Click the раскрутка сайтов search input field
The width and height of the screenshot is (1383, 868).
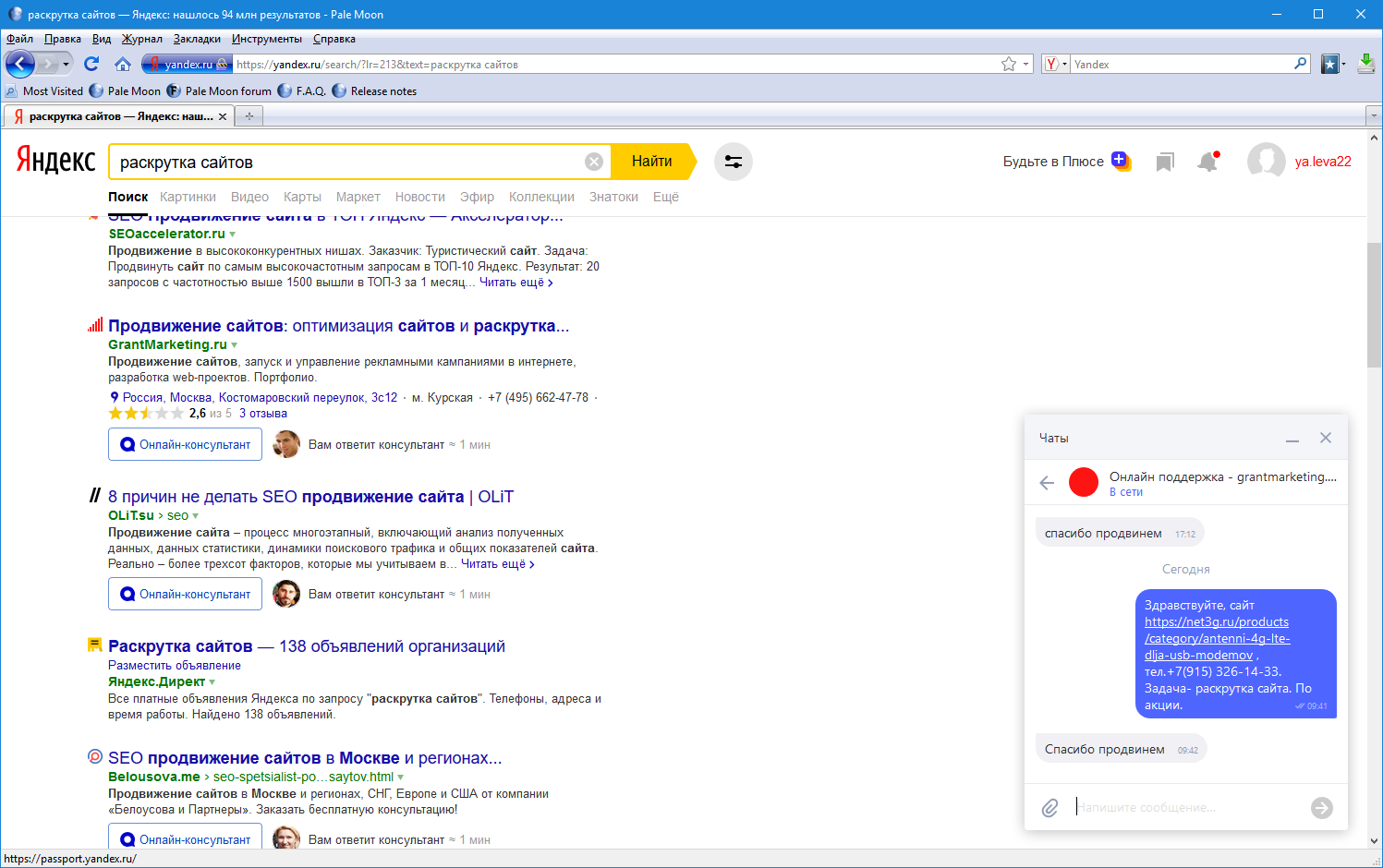coord(347,162)
